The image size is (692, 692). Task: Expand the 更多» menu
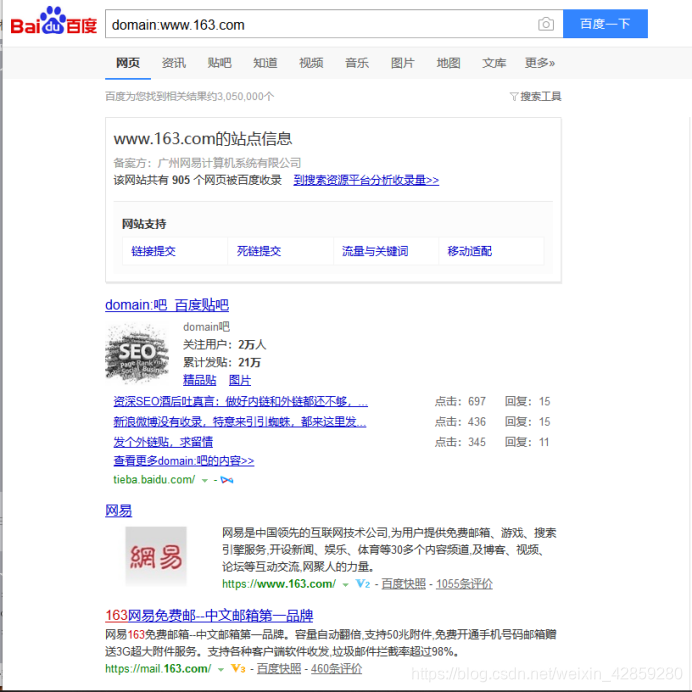(x=540, y=63)
